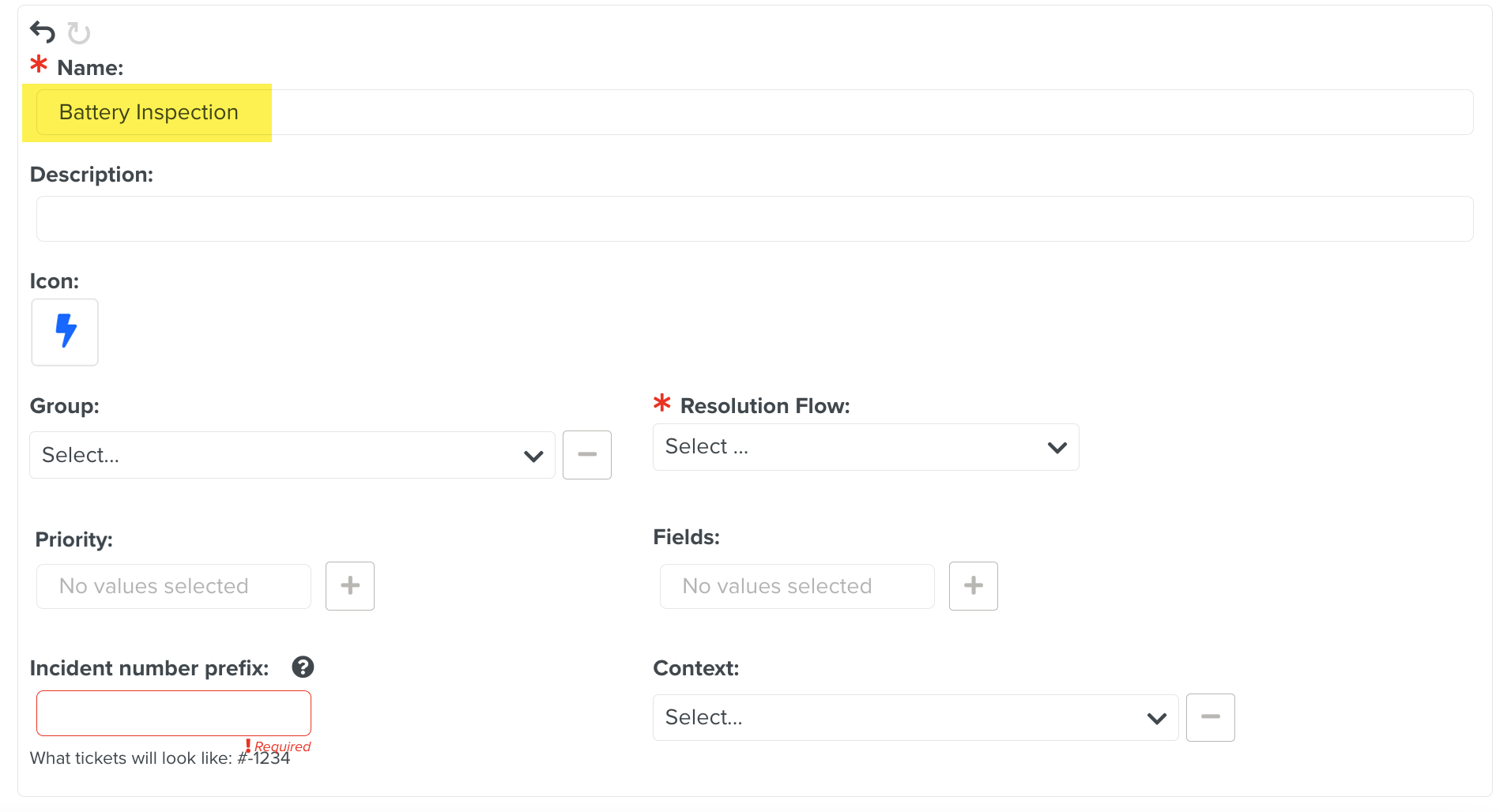Click the Priority values selection box

pyautogui.click(x=174, y=586)
